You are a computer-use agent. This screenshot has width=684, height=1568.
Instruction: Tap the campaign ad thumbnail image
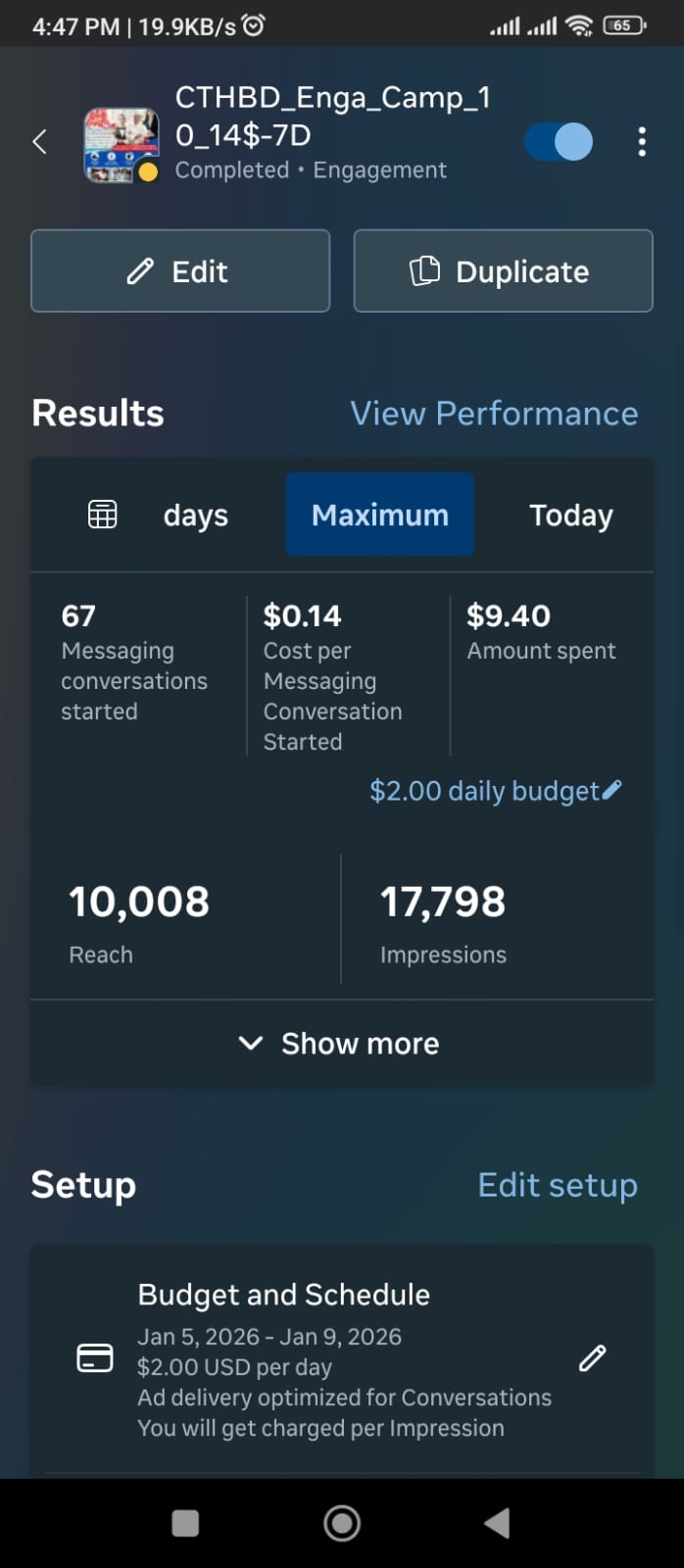122,144
